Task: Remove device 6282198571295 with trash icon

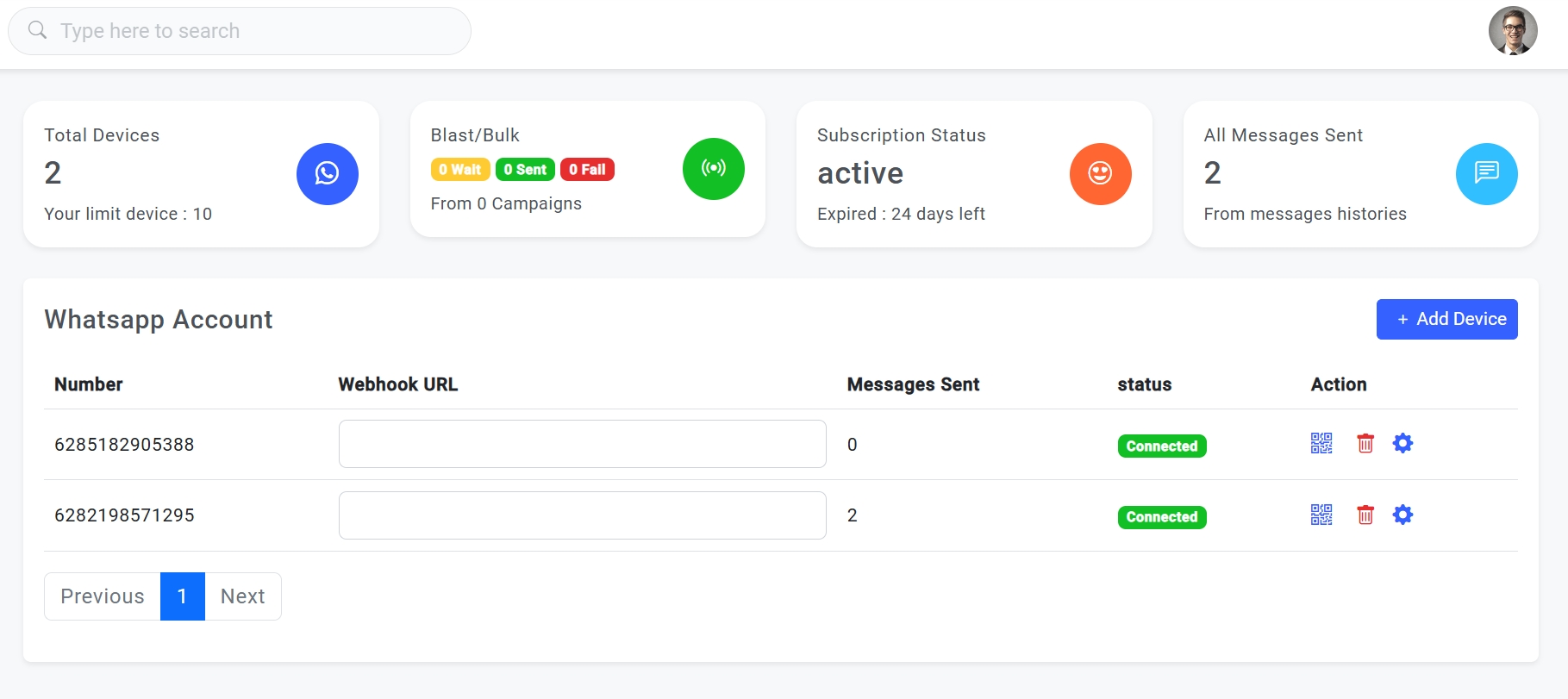Action: pyautogui.click(x=1365, y=515)
